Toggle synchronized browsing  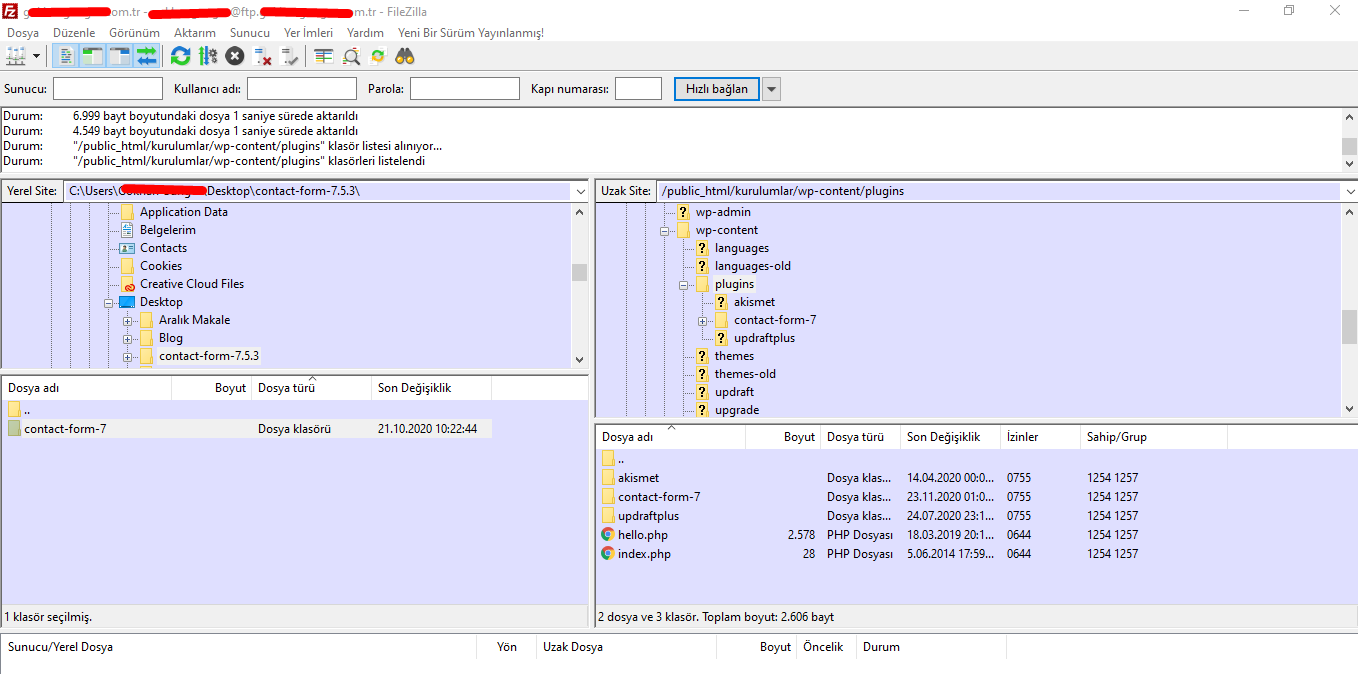378,56
